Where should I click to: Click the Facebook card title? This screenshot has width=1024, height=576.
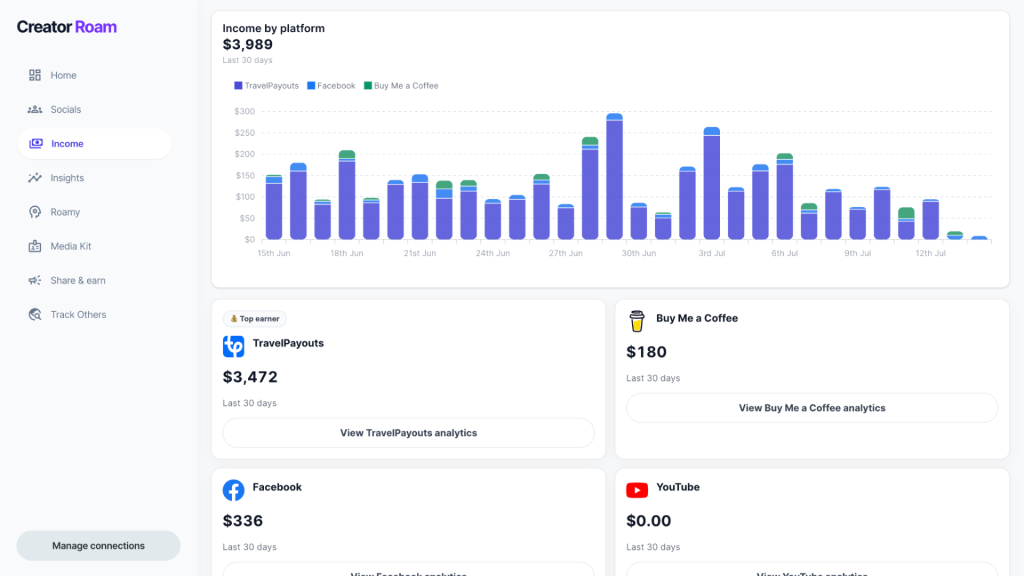277,487
